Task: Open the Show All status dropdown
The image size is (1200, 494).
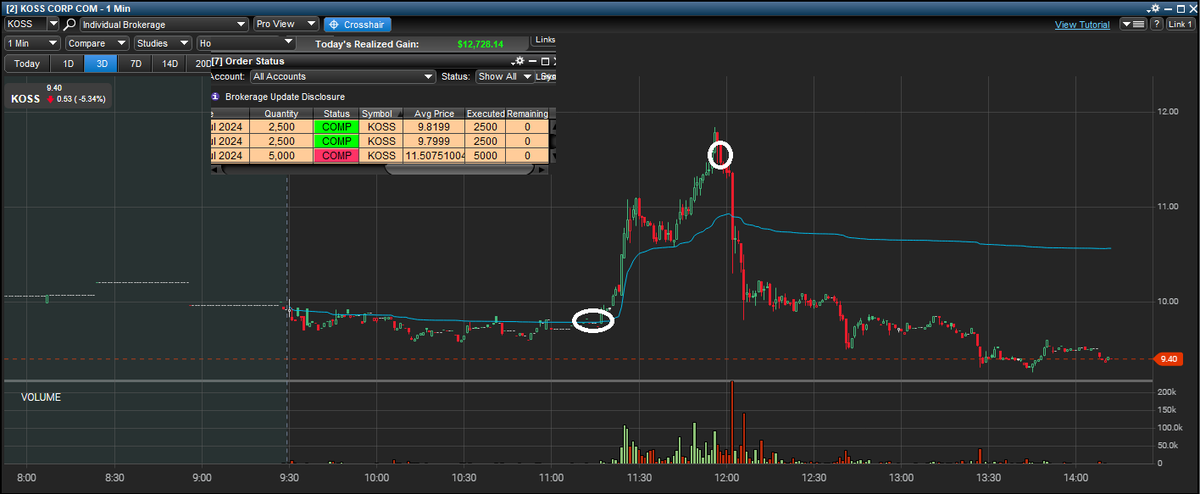Action: coord(504,76)
